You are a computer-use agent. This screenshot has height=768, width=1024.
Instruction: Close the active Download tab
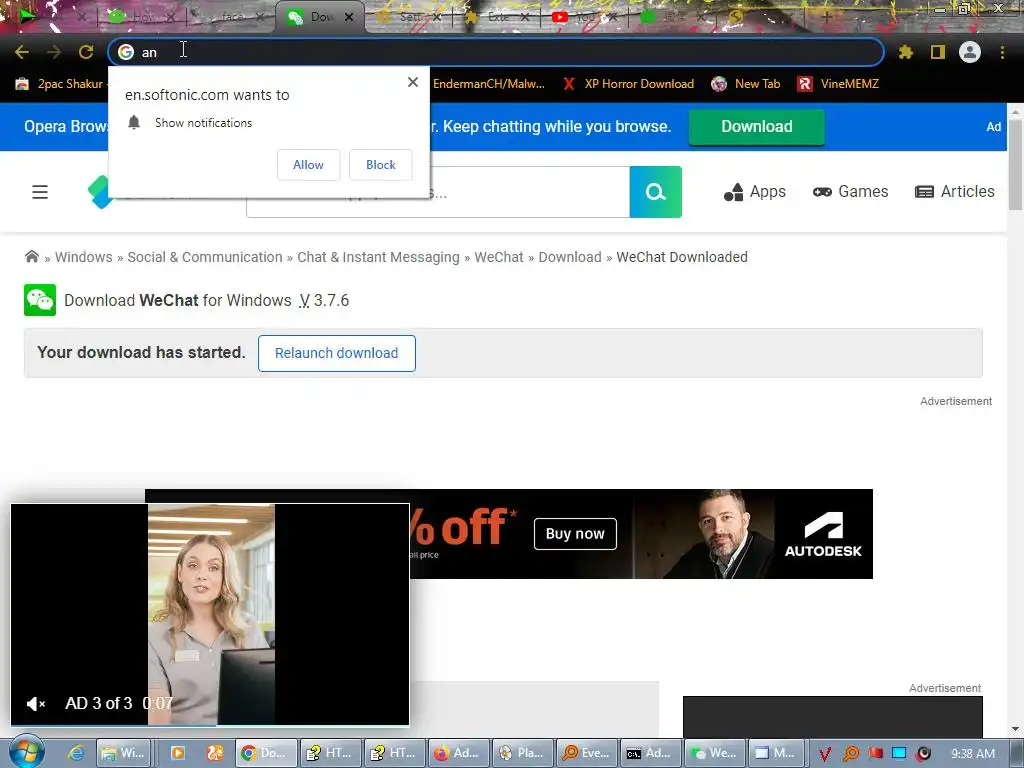pos(349,17)
